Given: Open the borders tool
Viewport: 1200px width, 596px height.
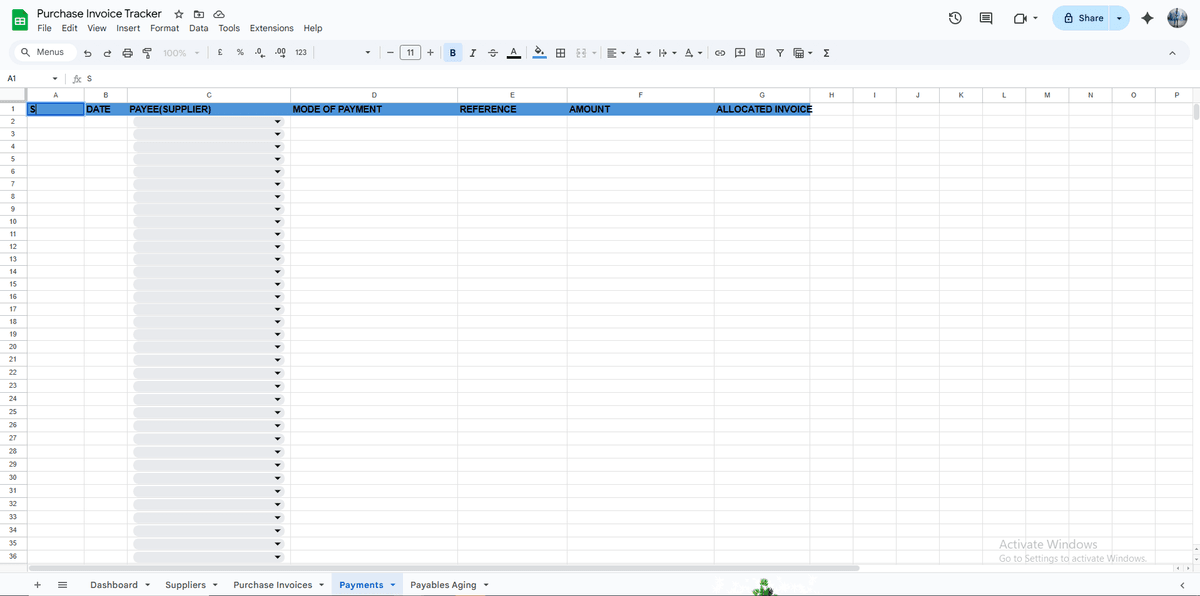Looking at the screenshot, I should click(561, 53).
